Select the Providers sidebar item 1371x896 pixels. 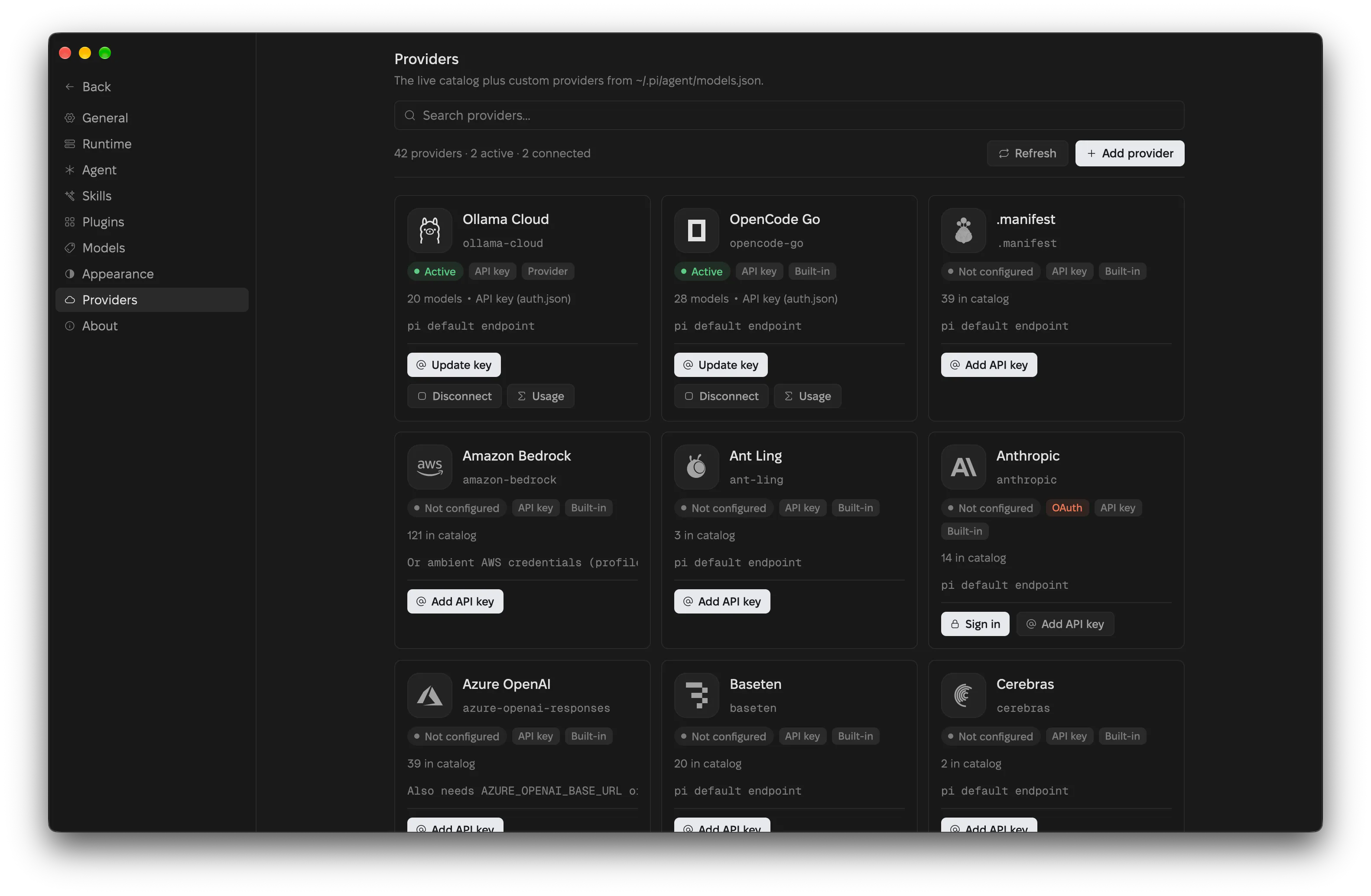tap(152, 300)
